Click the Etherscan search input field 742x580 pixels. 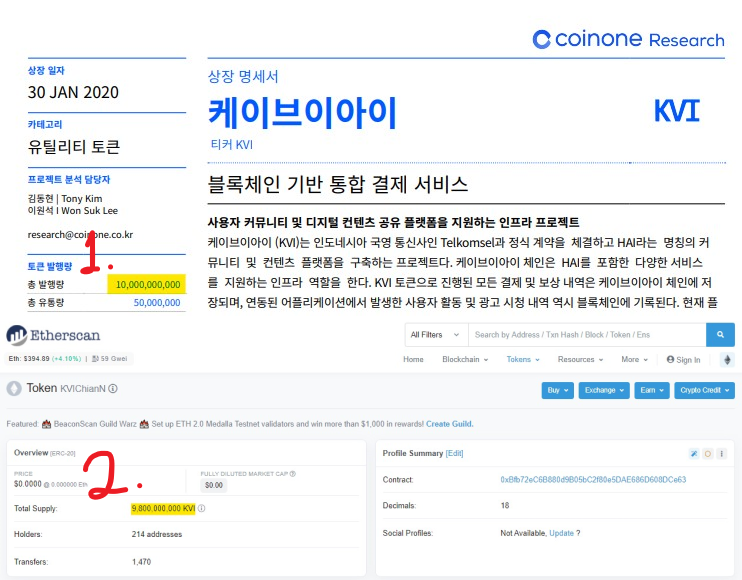[587, 334]
